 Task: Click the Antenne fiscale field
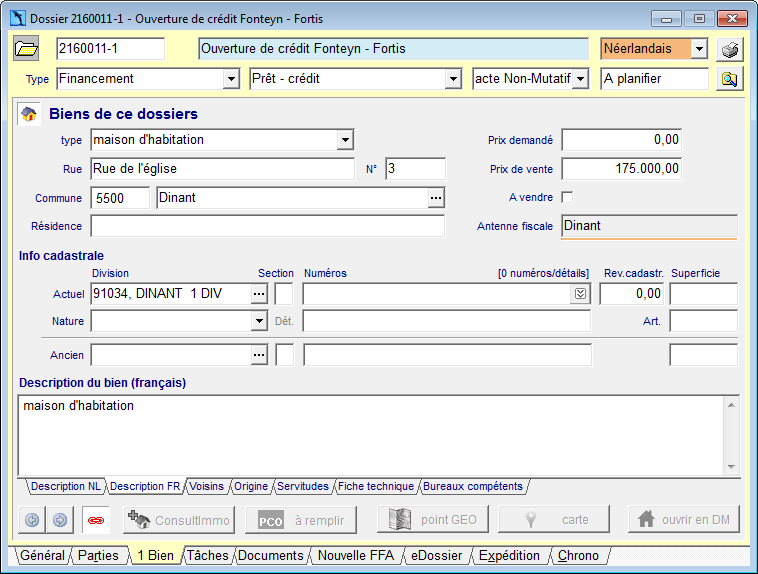[649, 226]
